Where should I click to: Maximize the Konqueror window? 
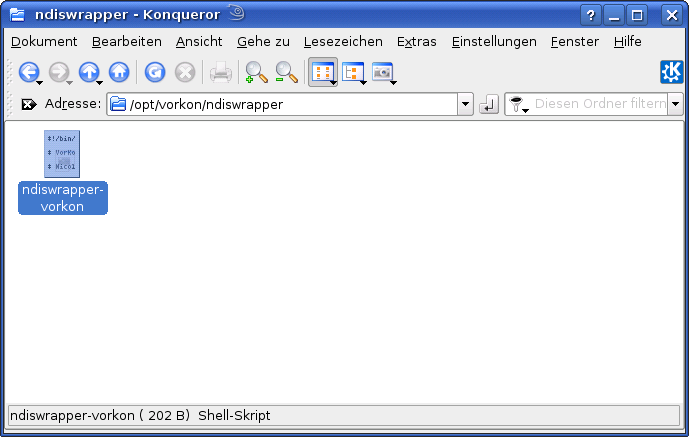(637, 15)
